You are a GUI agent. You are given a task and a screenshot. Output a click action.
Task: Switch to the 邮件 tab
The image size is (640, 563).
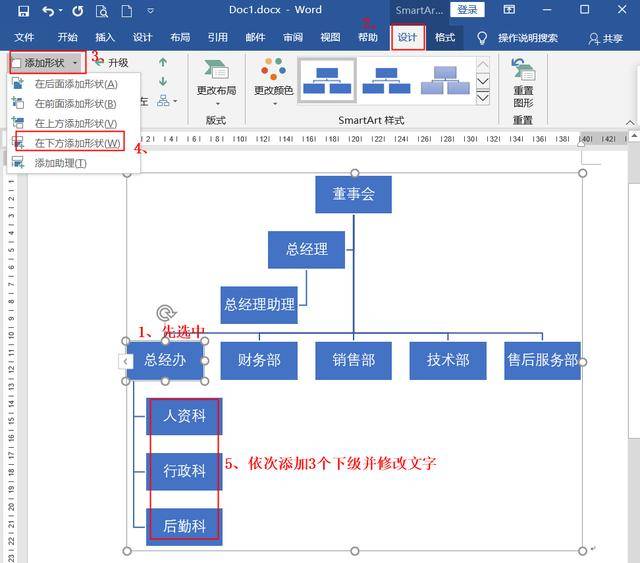pyautogui.click(x=255, y=38)
